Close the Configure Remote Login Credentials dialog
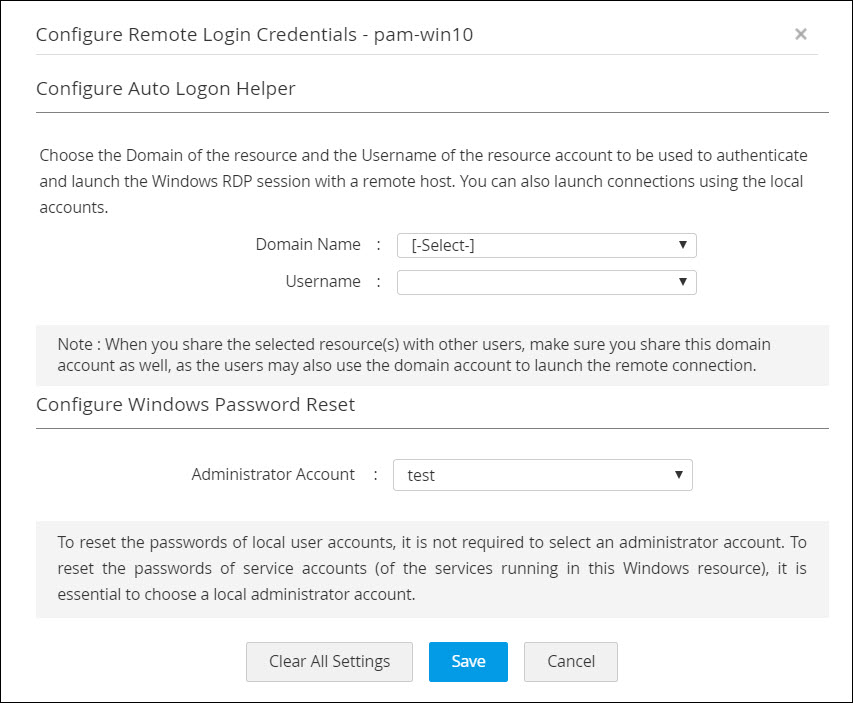The image size is (853, 703). (800, 34)
